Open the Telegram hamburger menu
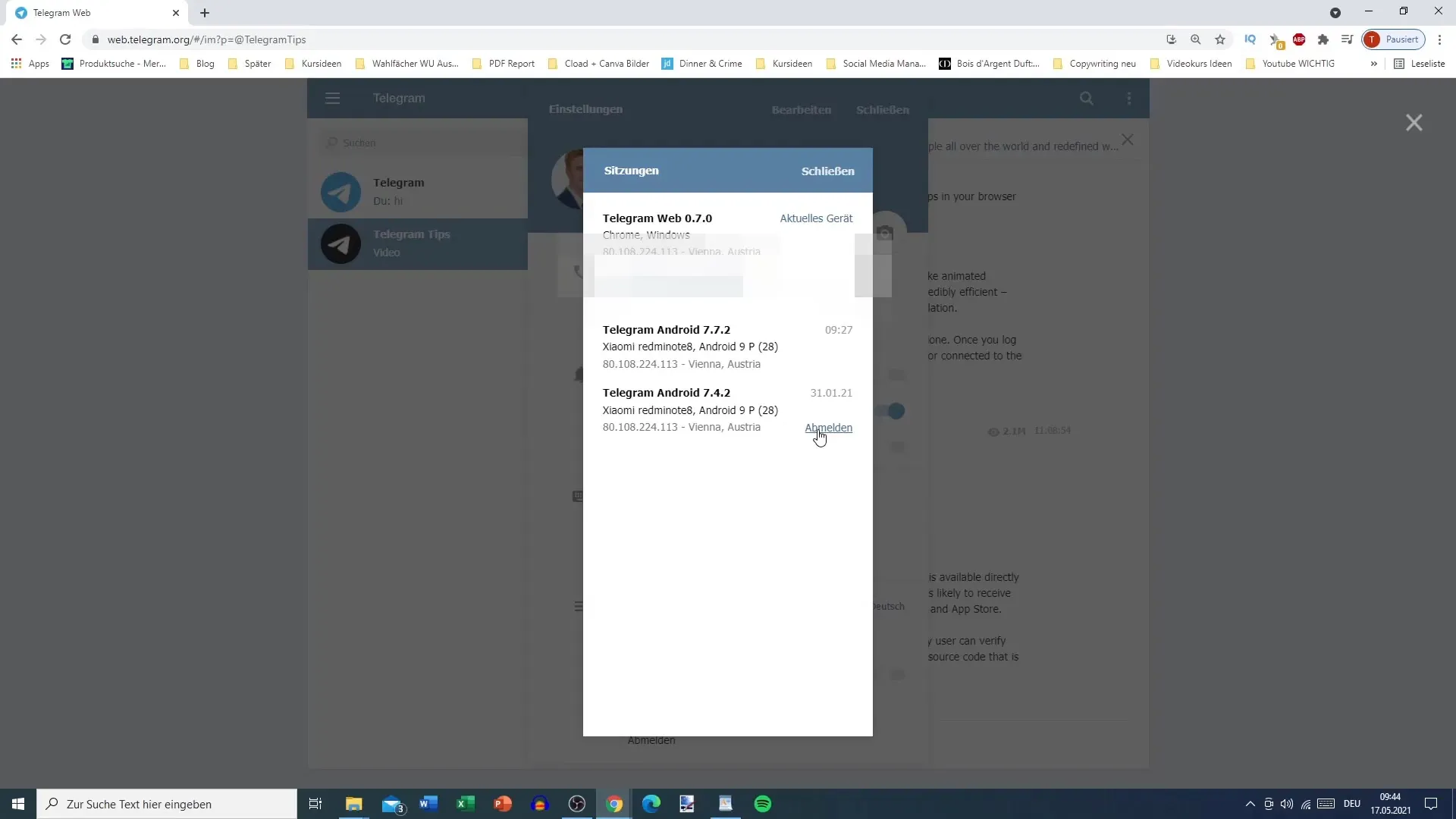The height and width of the screenshot is (819, 1456). point(332,98)
